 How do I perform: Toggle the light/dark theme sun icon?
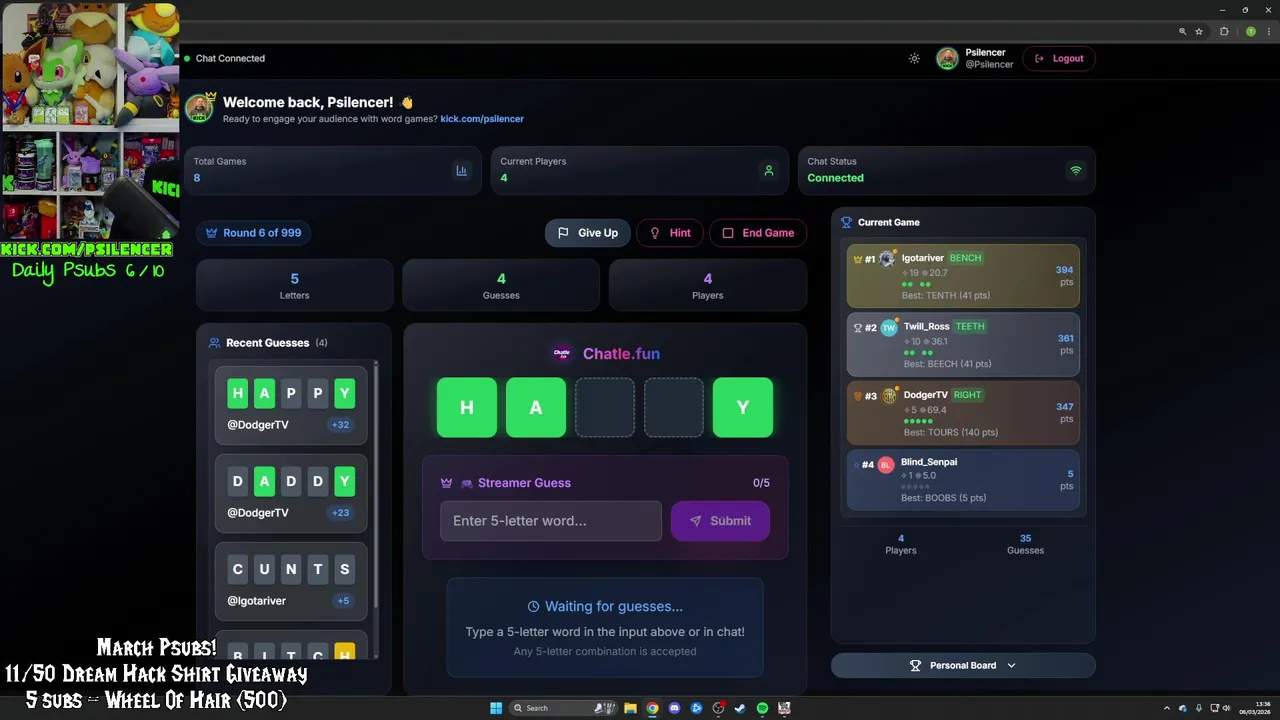pyautogui.click(x=914, y=58)
